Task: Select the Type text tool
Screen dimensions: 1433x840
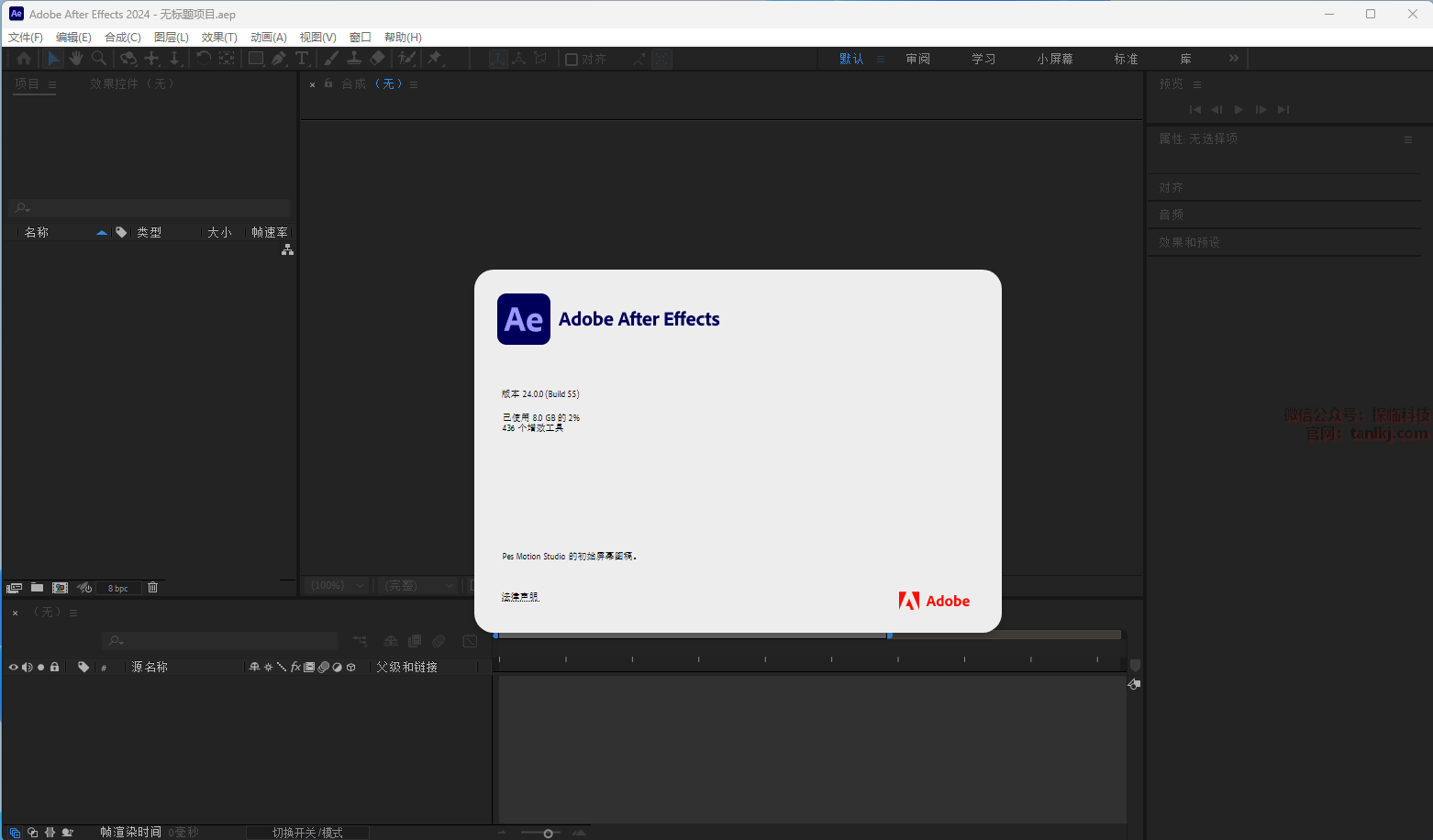Action: click(302, 59)
